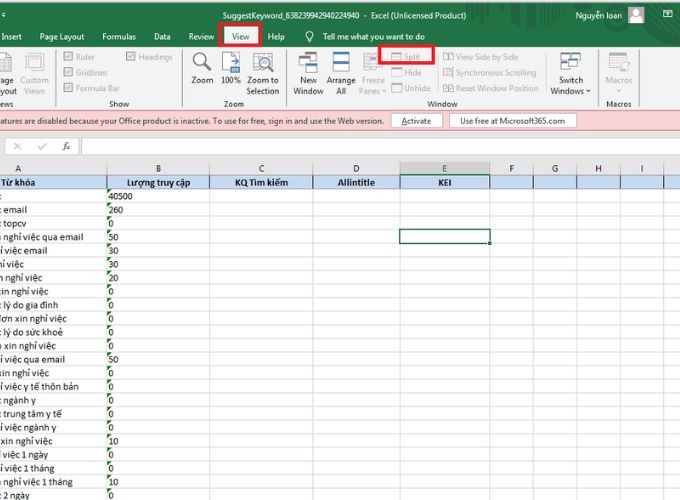680x500 pixels.
Task: Select the cell việc ngành y
Action: [x=53, y=427]
